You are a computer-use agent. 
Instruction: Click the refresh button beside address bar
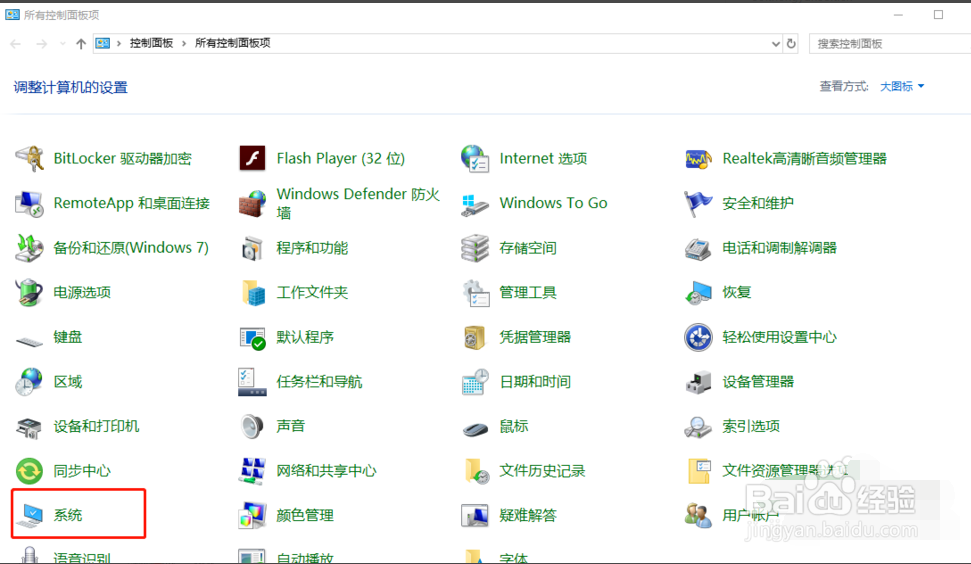(791, 43)
